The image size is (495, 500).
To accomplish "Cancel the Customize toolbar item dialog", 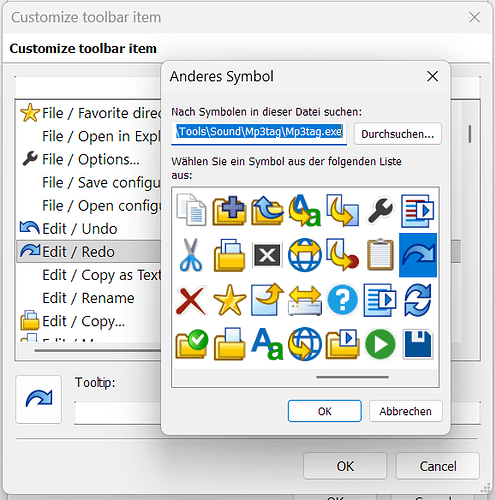I will coord(438,466).
